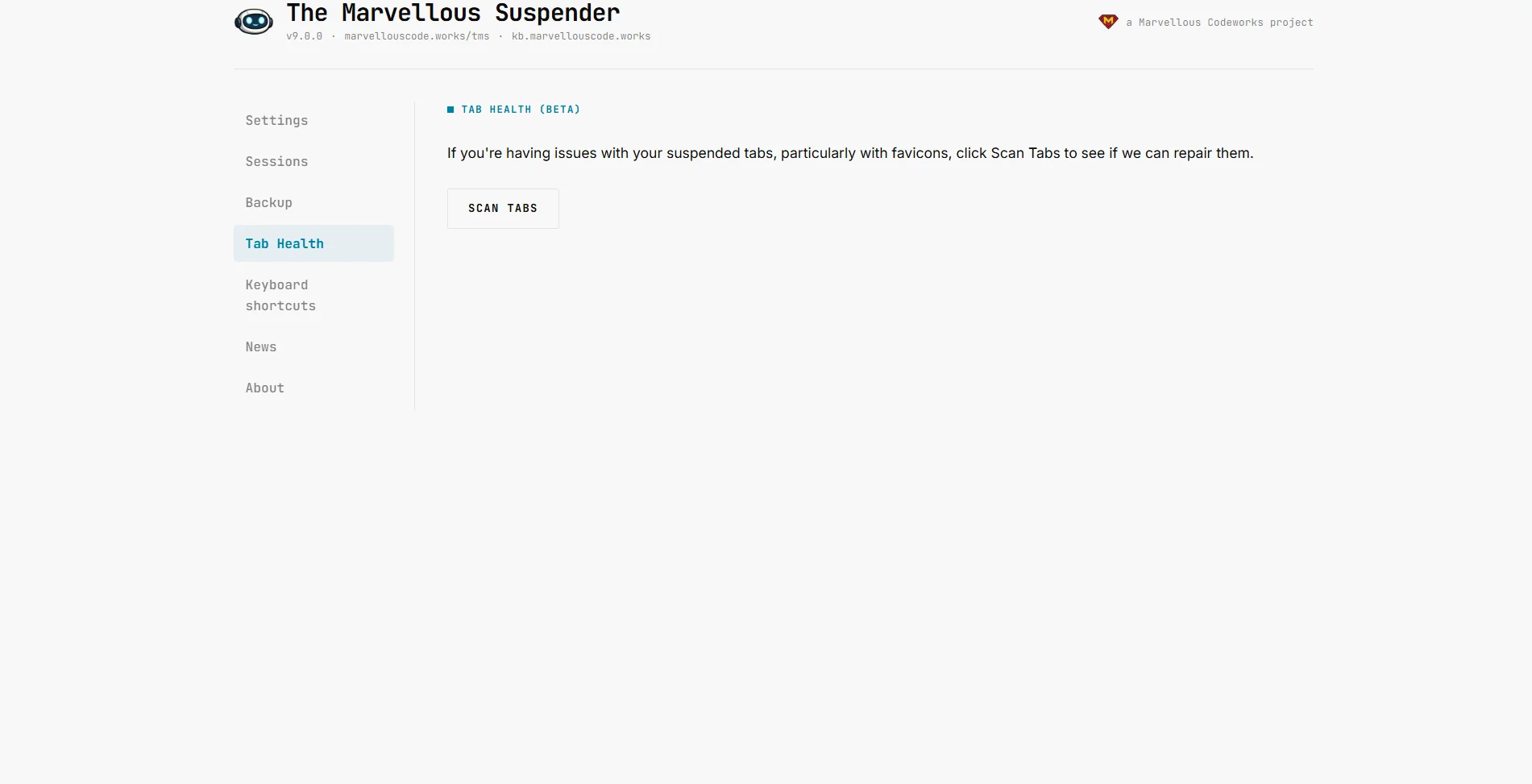Click the v9.0.0 version text
This screenshot has height=784, width=1532.
tap(304, 36)
